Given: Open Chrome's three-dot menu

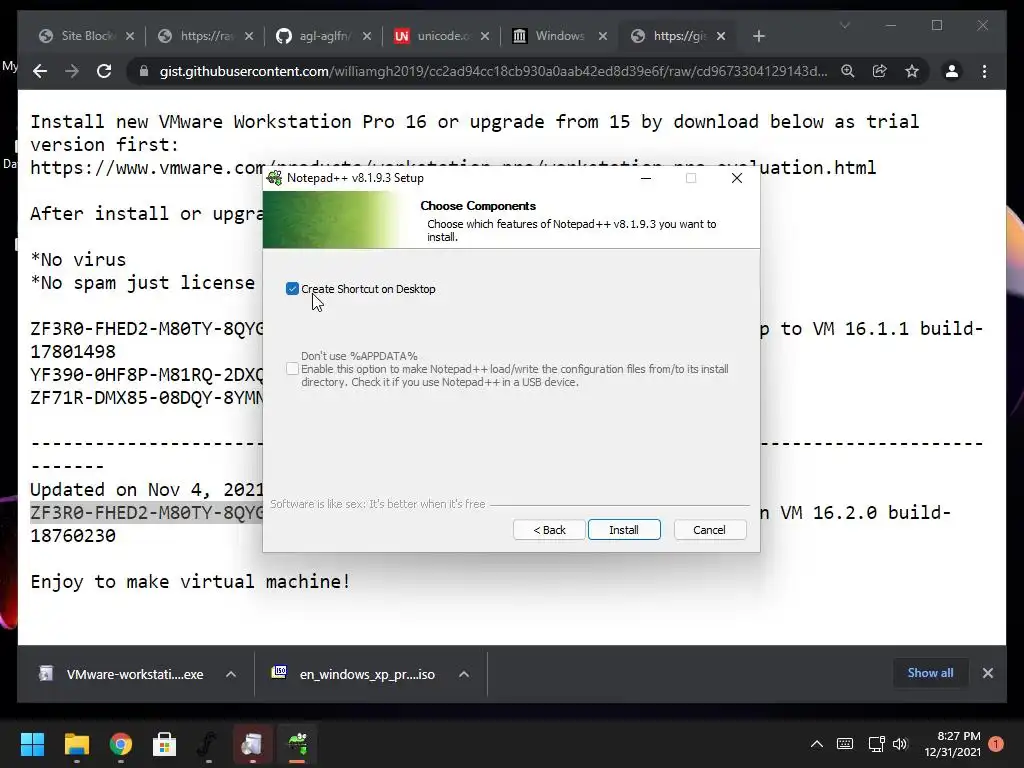Looking at the screenshot, I should (x=984, y=71).
